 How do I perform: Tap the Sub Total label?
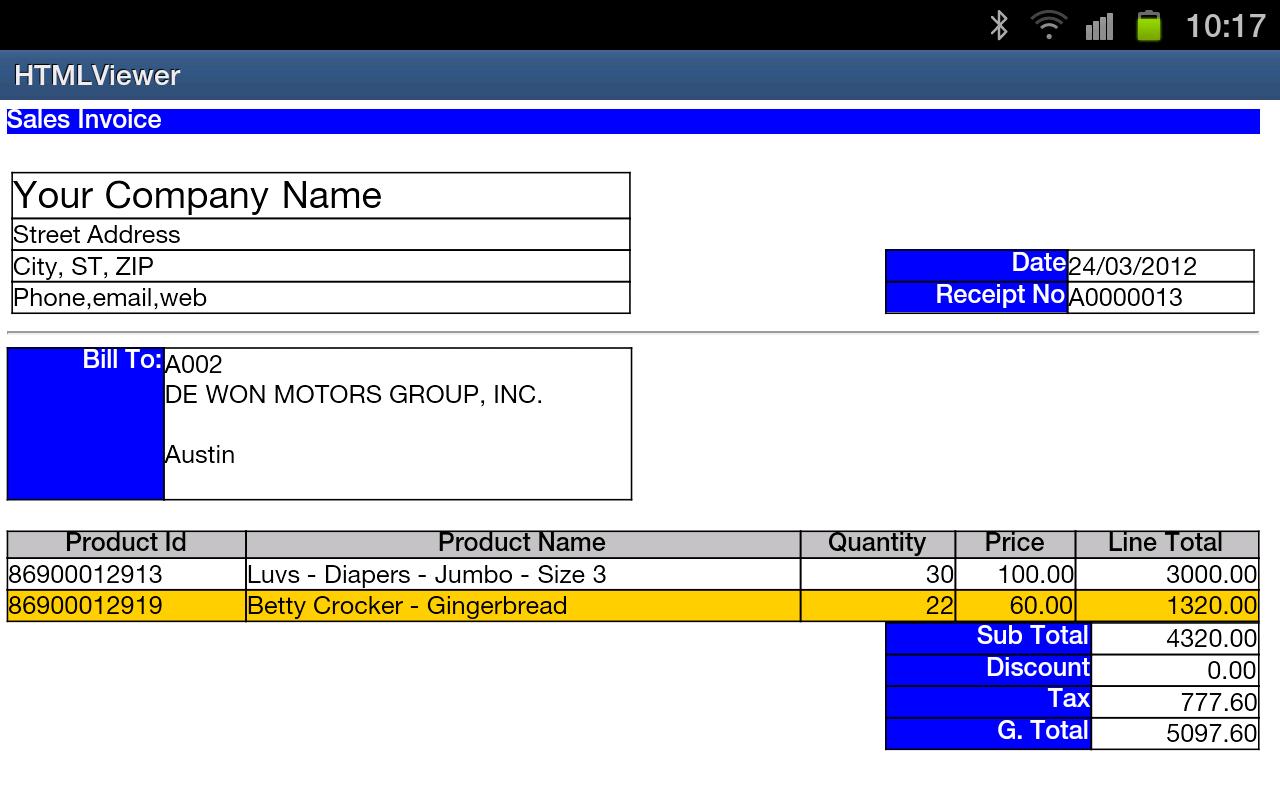click(x=1032, y=636)
